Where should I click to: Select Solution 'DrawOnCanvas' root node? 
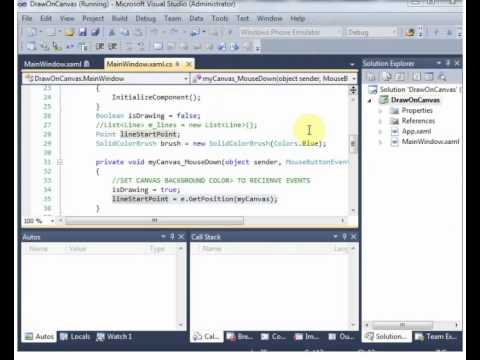tap(415, 90)
